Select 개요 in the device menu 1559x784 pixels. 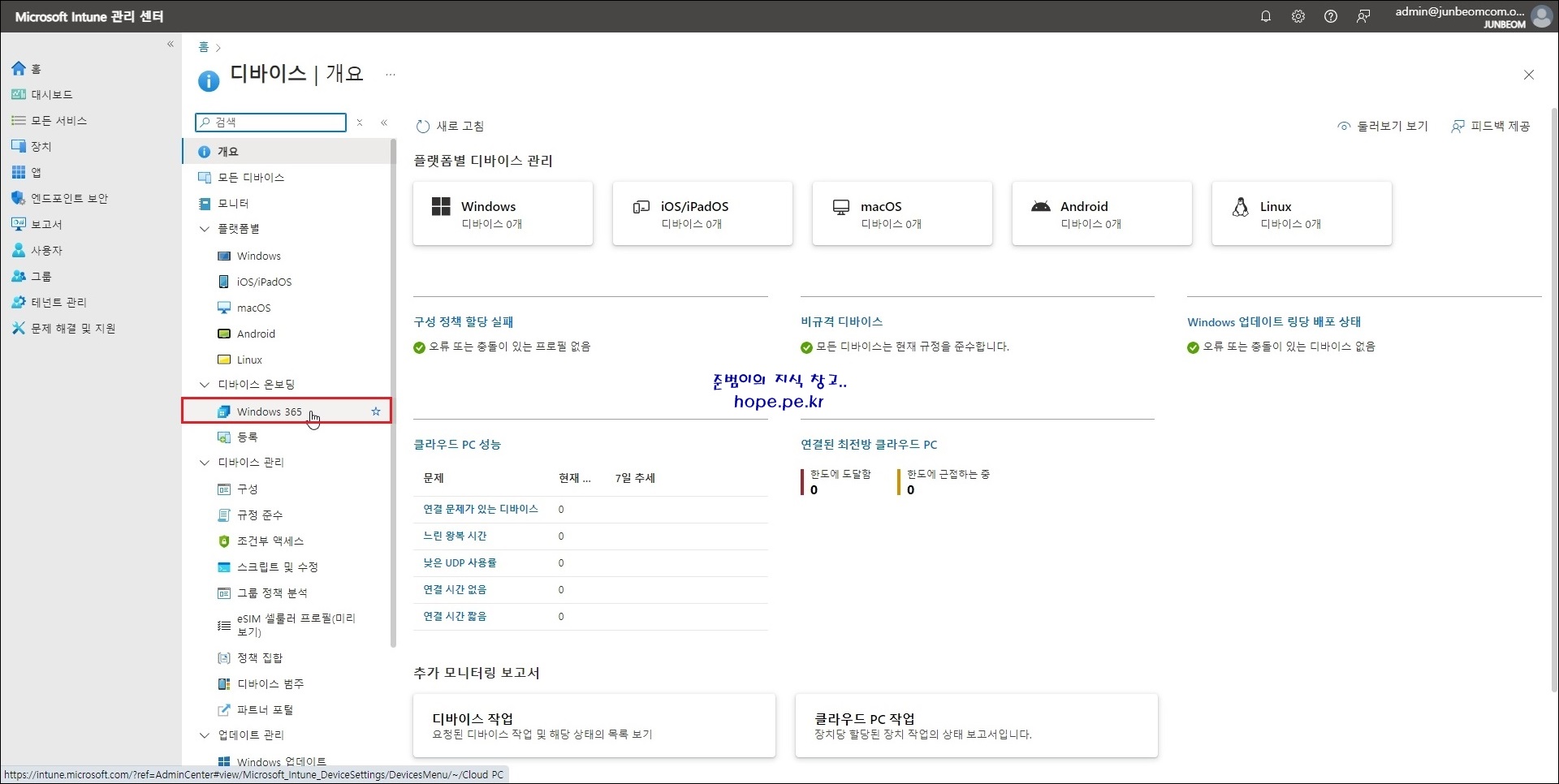(x=287, y=152)
